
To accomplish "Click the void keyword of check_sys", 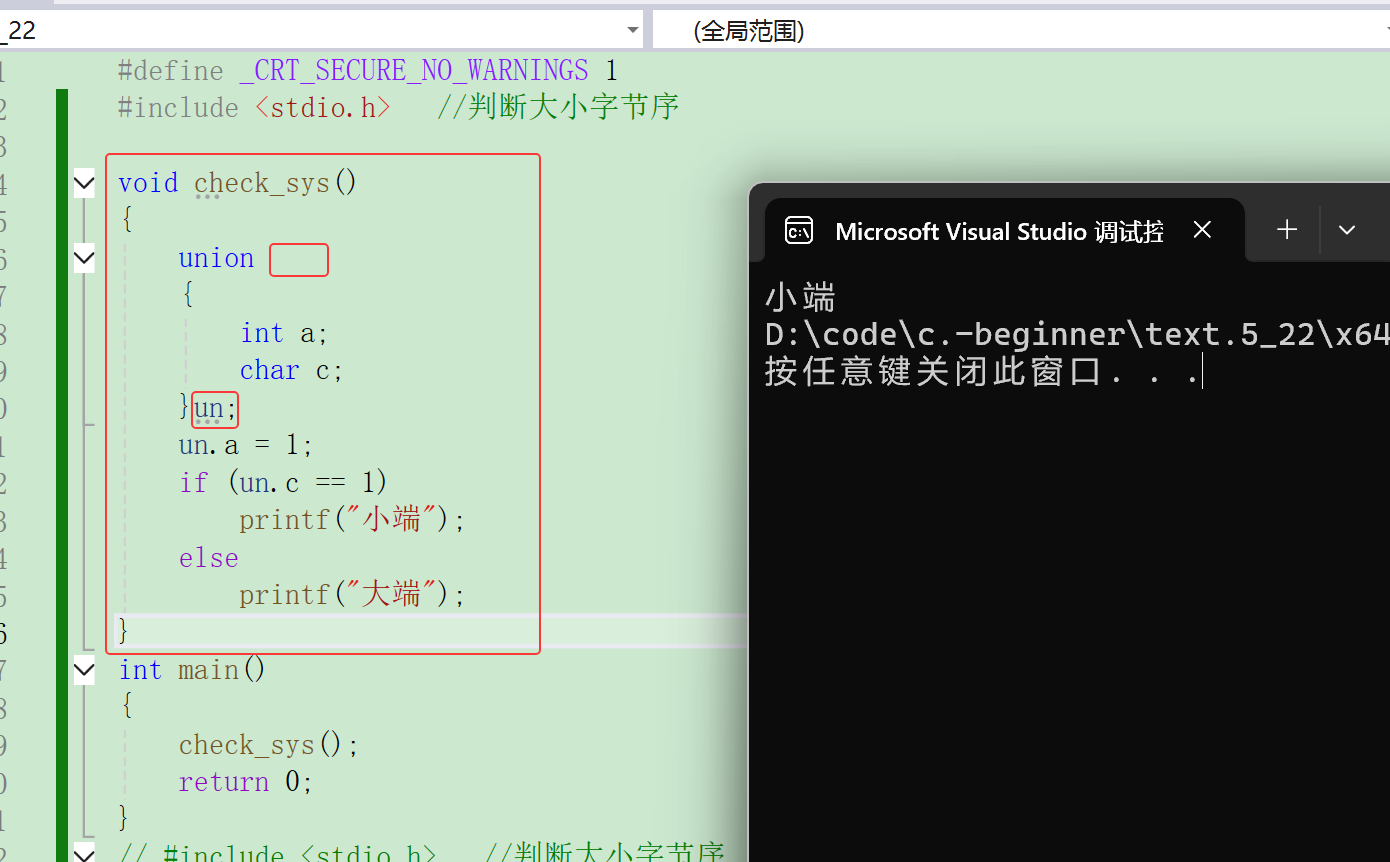I will (x=148, y=183).
